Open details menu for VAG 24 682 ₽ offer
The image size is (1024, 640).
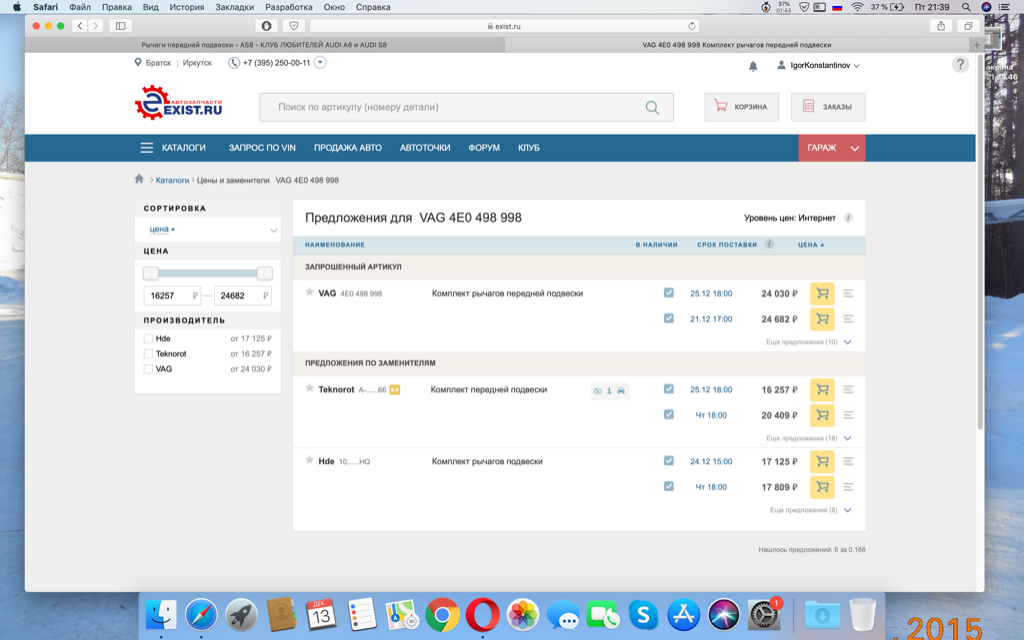click(x=848, y=319)
